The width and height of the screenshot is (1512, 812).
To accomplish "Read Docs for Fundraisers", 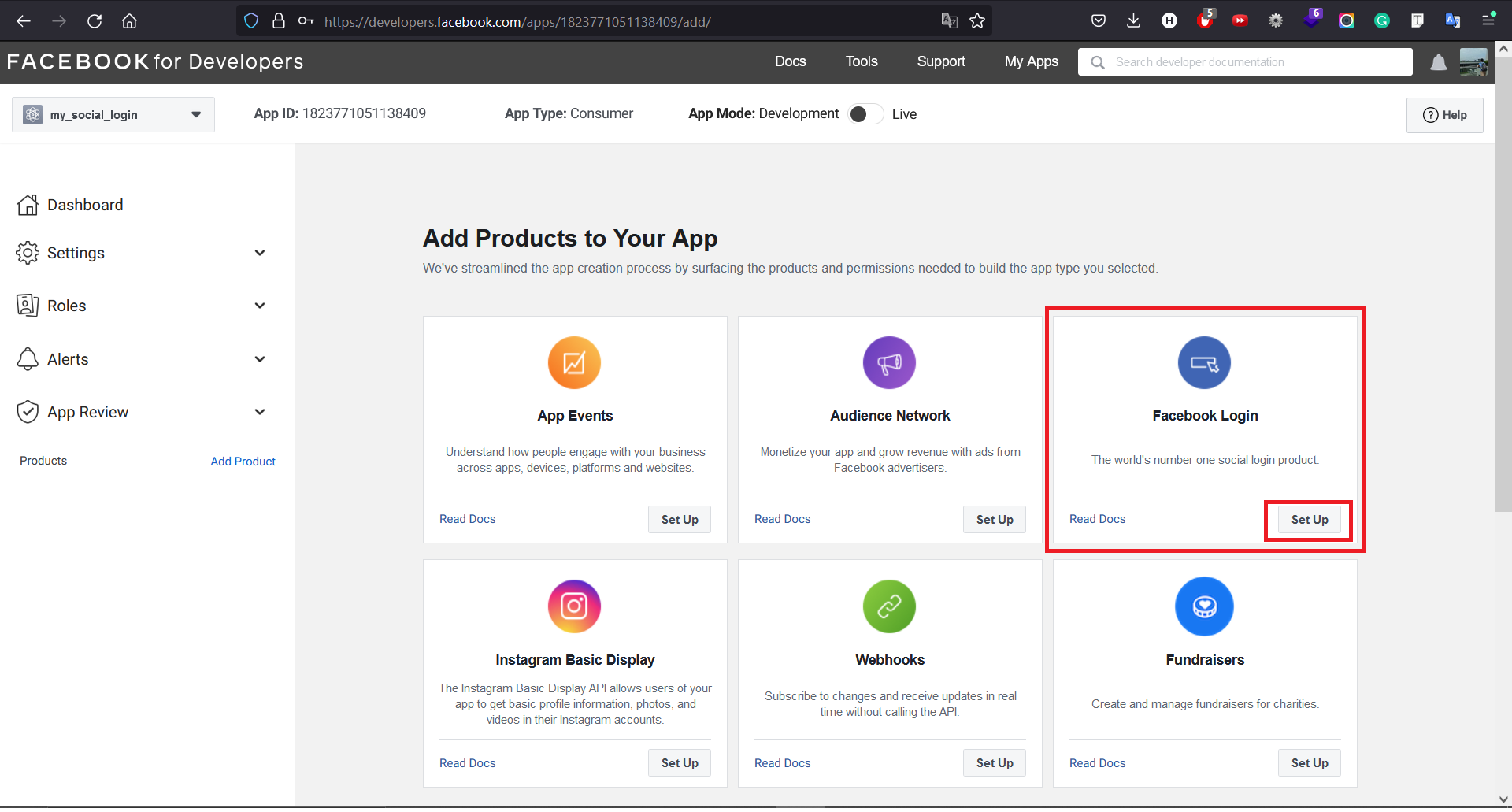I will tap(1098, 763).
